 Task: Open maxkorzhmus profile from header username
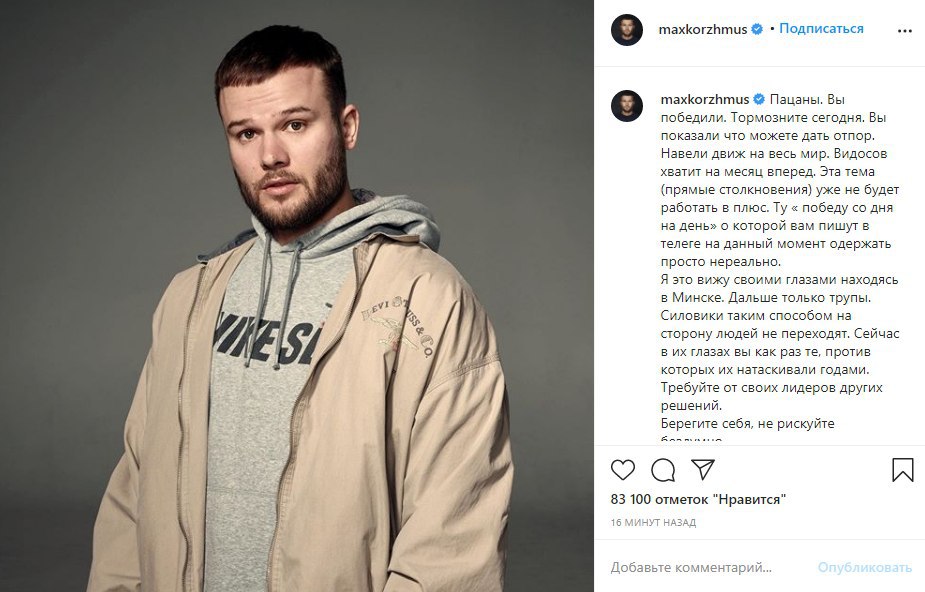(703, 29)
